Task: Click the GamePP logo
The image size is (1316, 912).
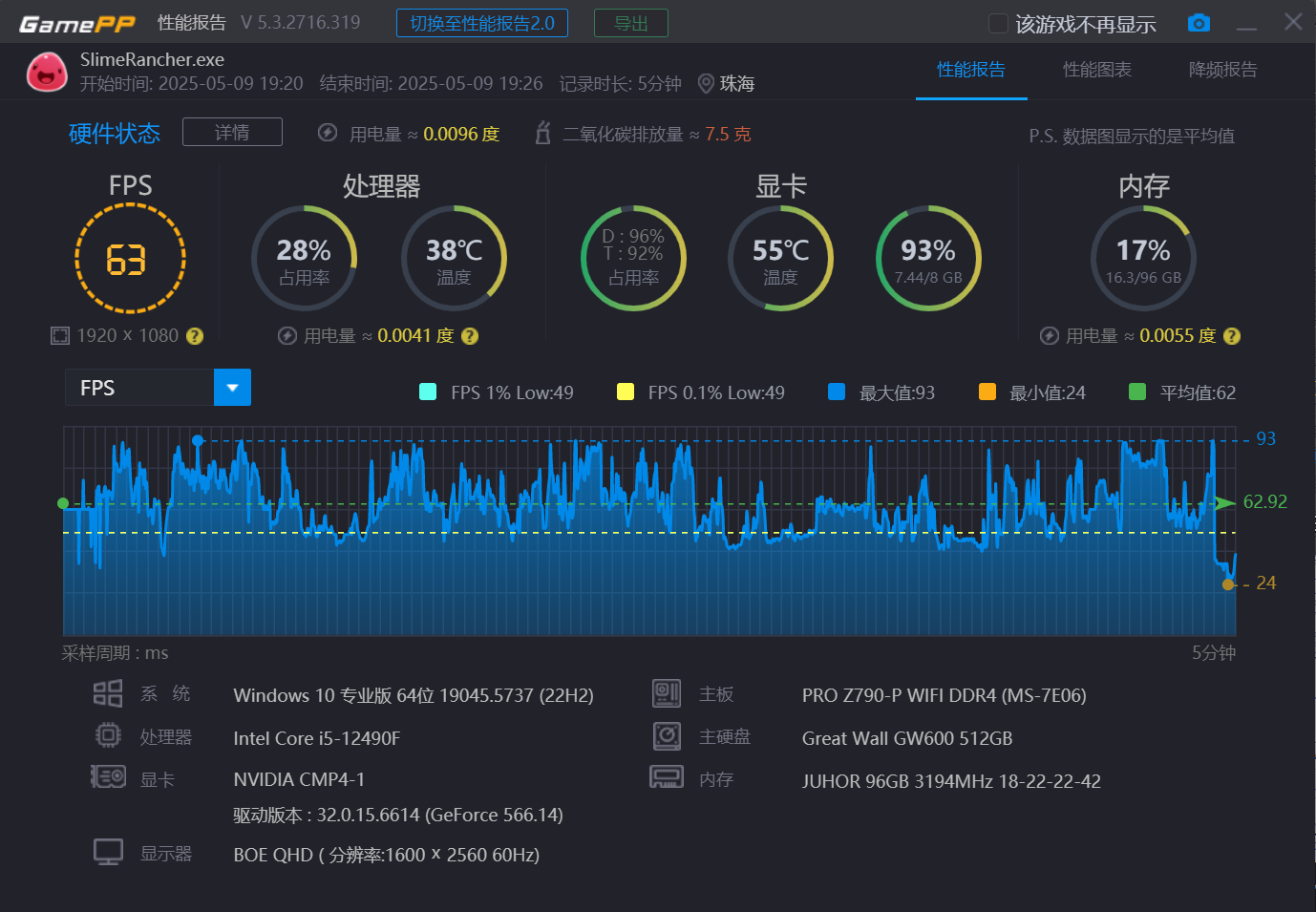Action: tap(77, 24)
